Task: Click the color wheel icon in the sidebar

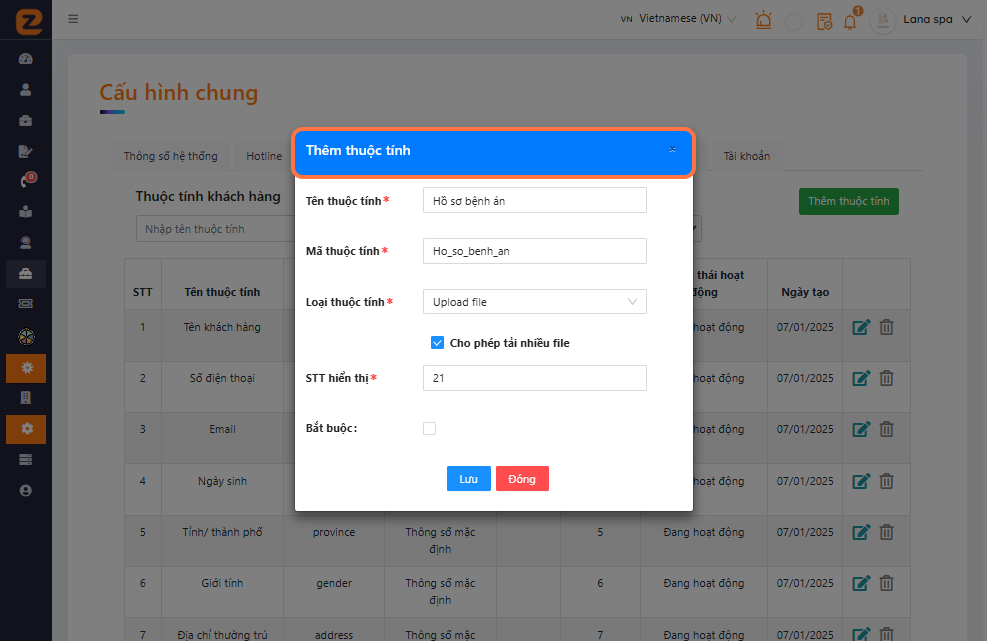Action: point(26,337)
